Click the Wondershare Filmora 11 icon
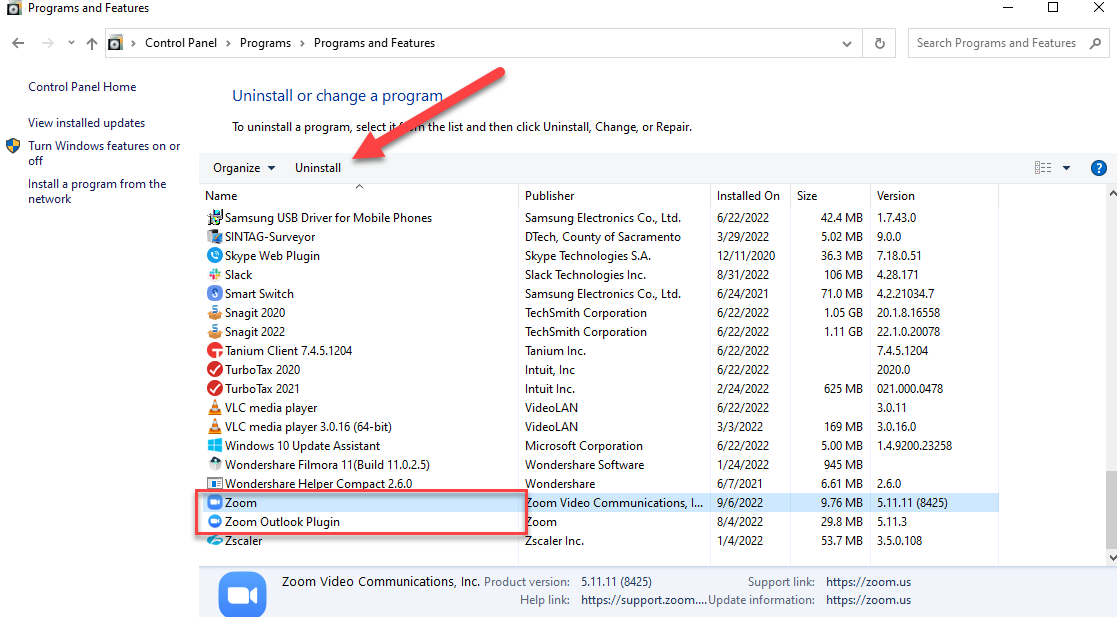The image size is (1117, 617). (214, 464)
